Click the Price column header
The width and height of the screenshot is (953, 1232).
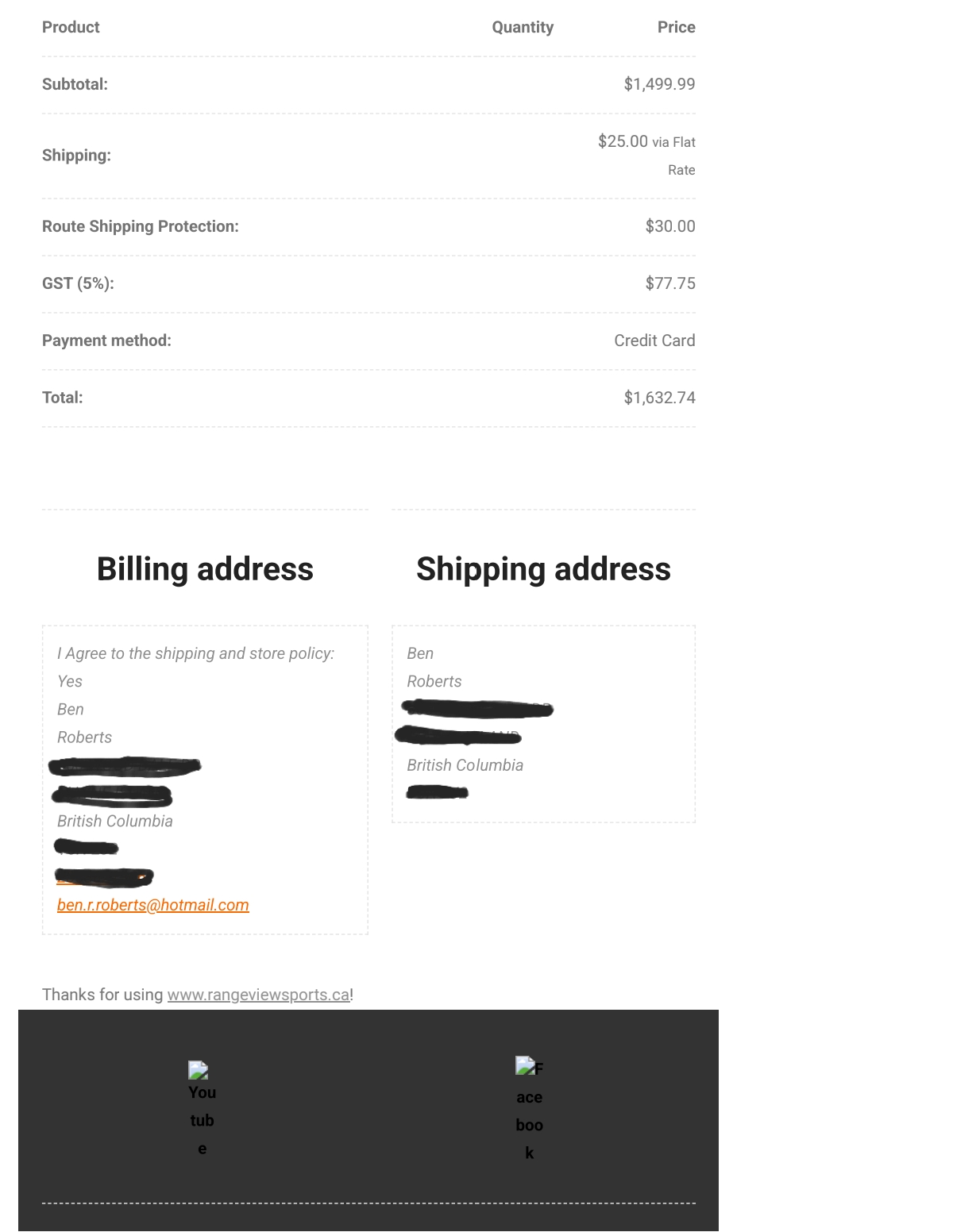point(676,27)
